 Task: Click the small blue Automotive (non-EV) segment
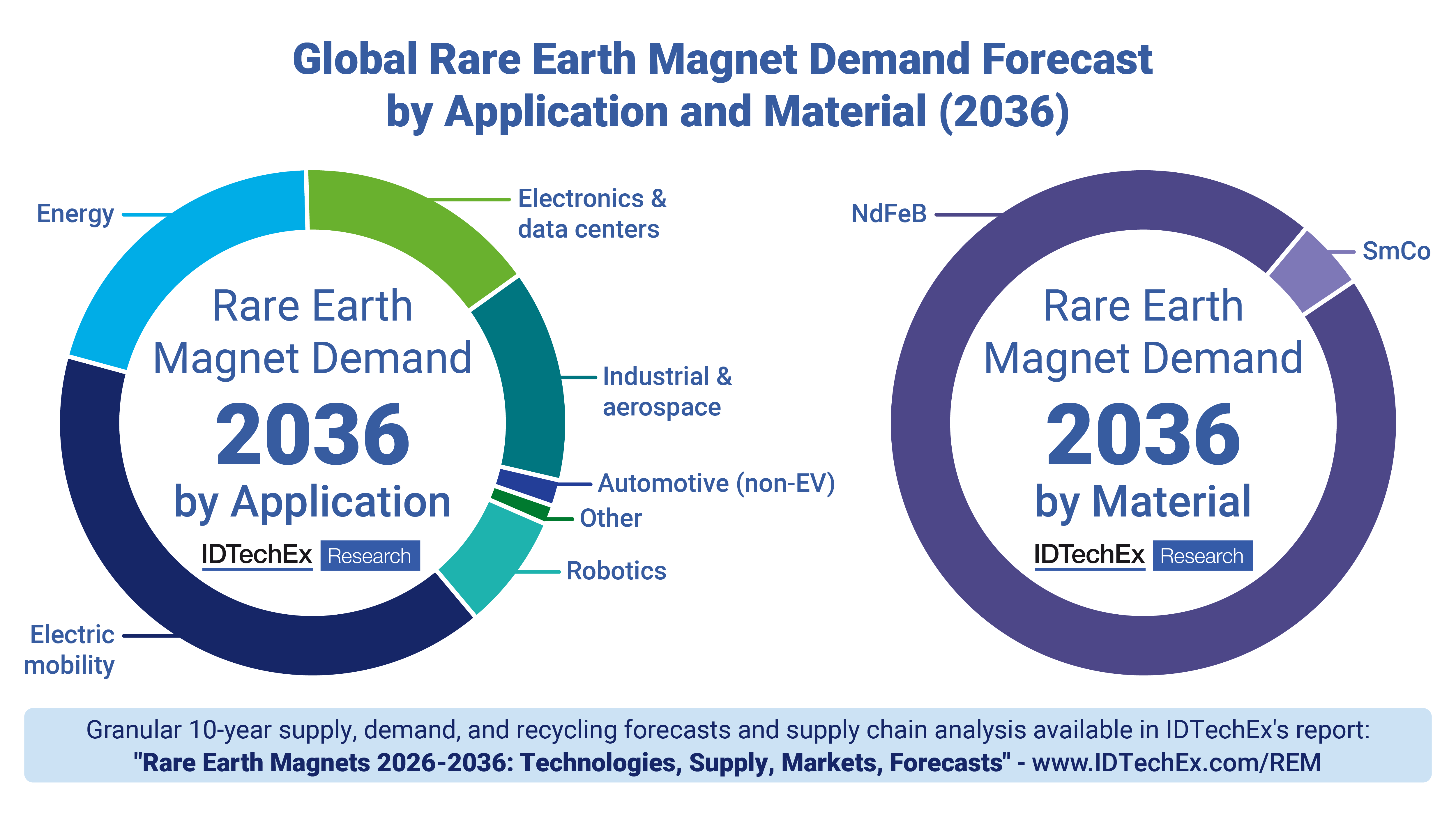point(527,486)
